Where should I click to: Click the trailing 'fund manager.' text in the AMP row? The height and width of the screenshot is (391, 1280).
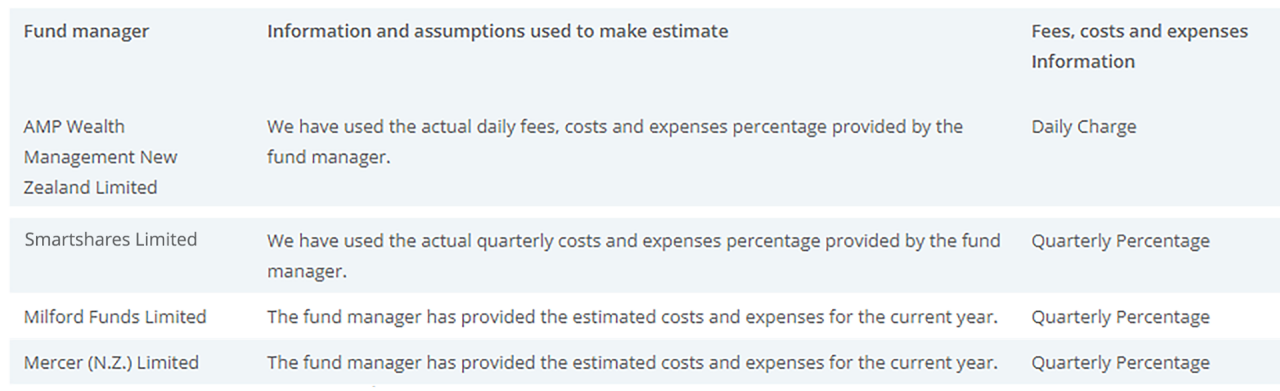327,157
